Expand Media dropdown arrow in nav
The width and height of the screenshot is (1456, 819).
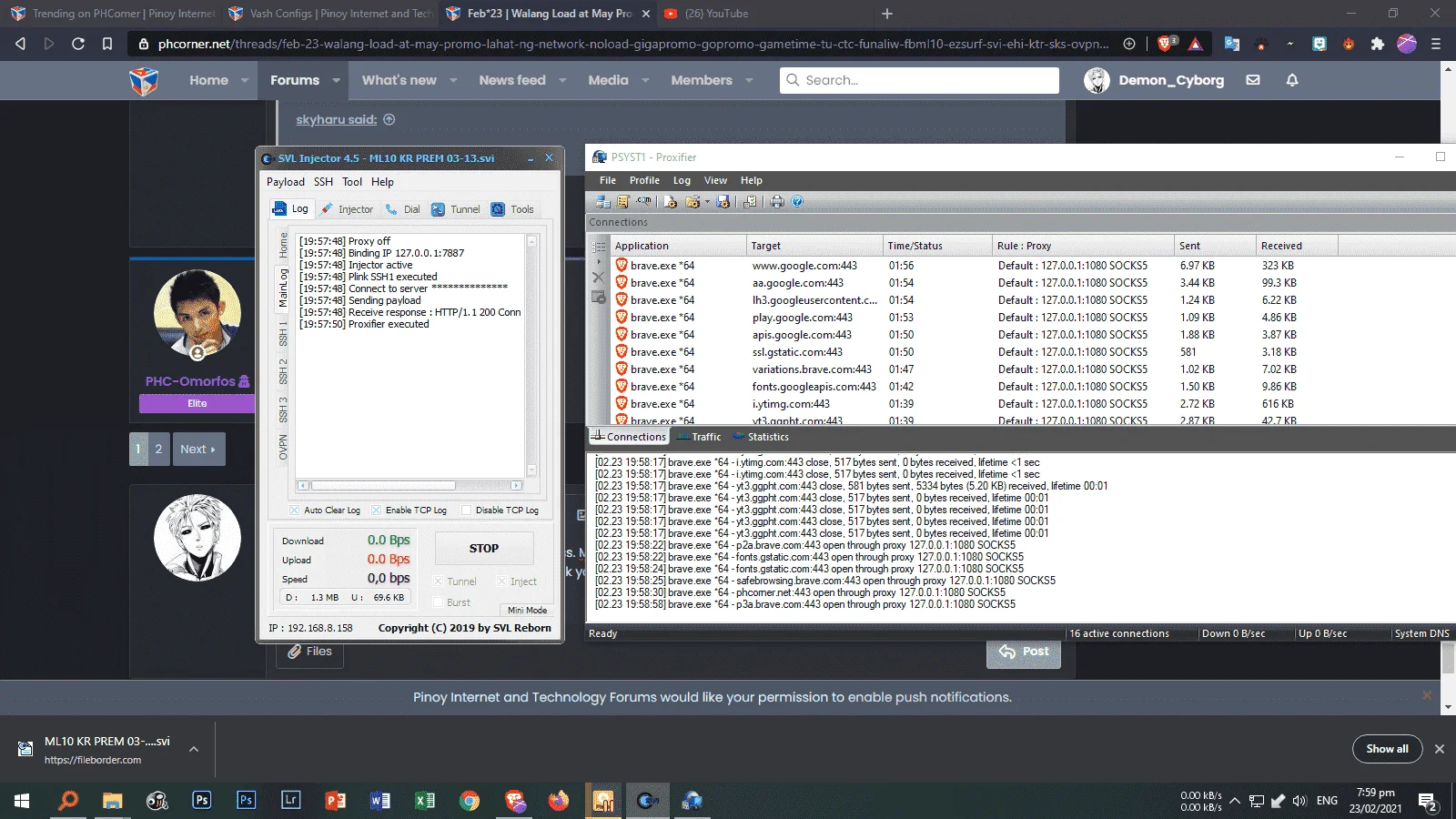pos(645,80)
